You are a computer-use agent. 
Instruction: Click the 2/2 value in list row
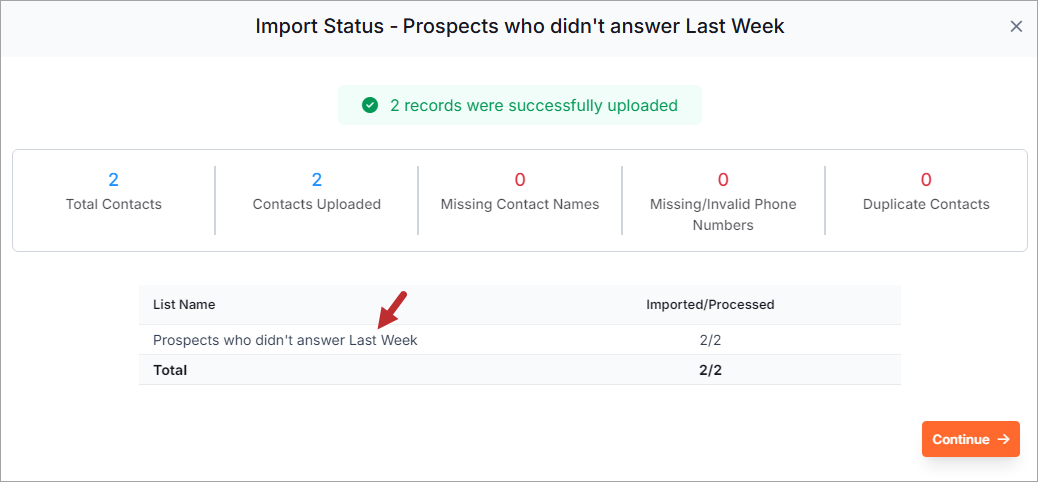[x=710, y=340]
